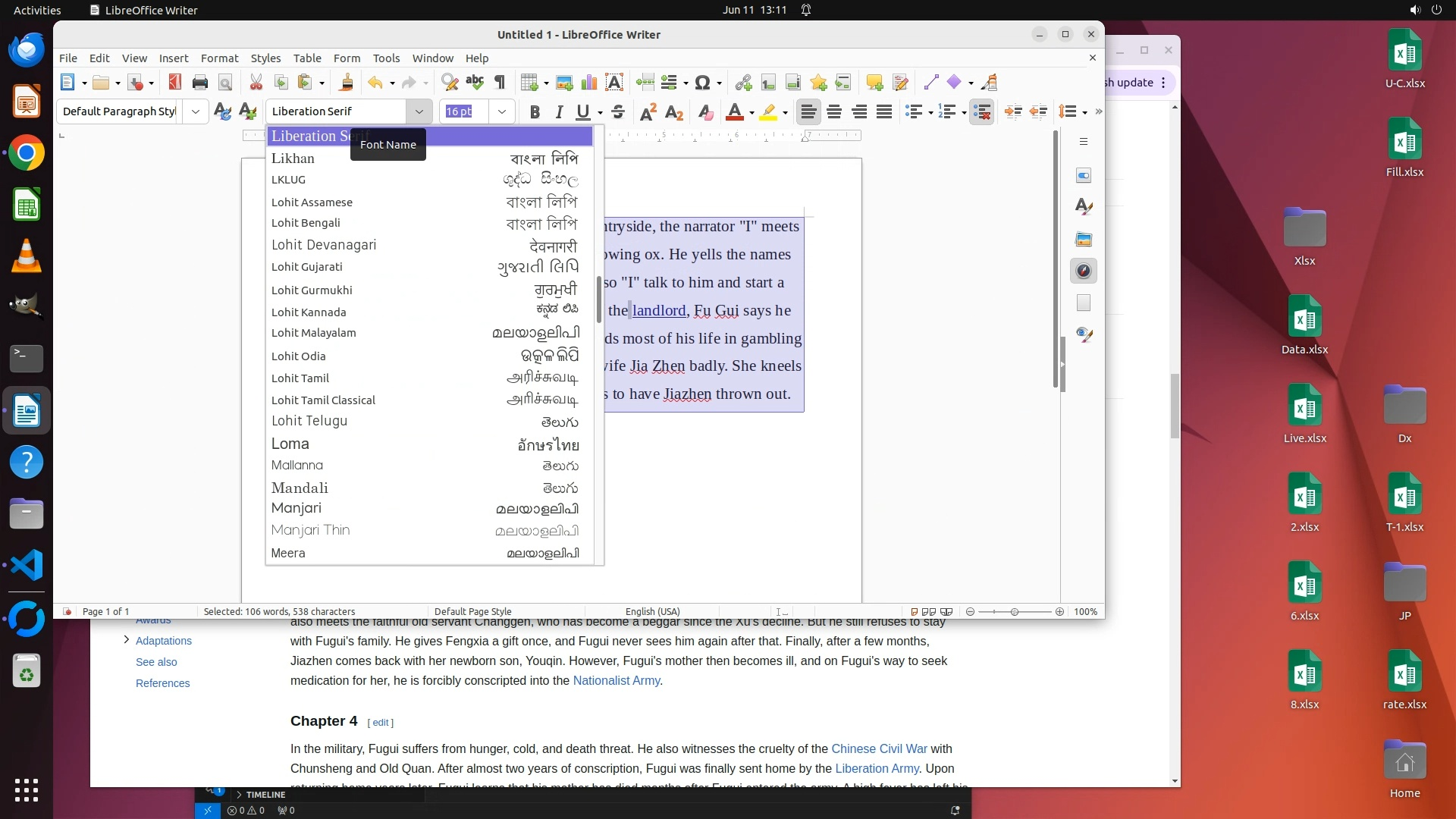The width and height of the screenshot is (1456, 819).
Task: Click the zoom slider in status bar
Action: (x=1014, y=612)
